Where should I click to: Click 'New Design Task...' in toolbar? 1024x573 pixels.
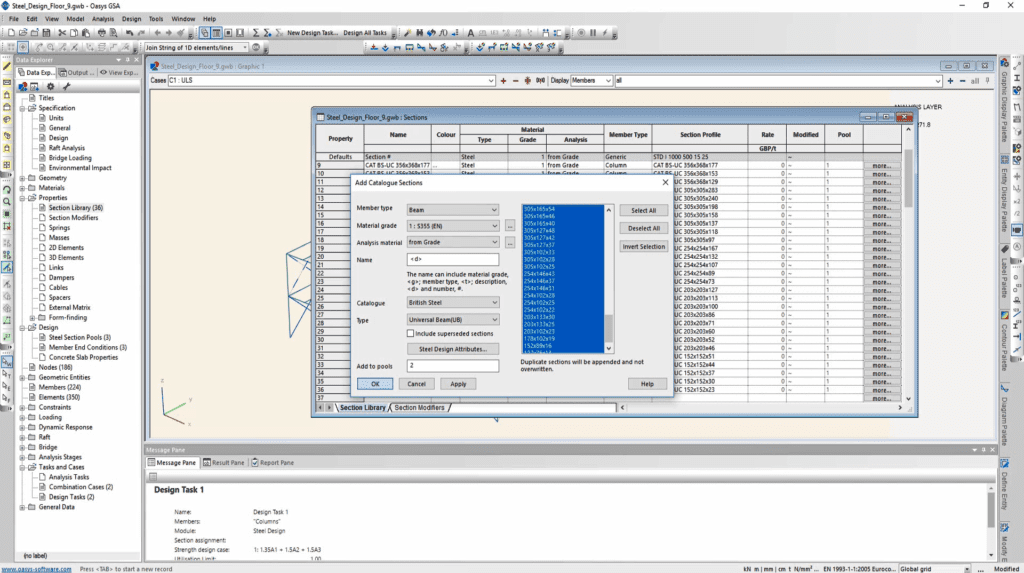coord(313,33)
